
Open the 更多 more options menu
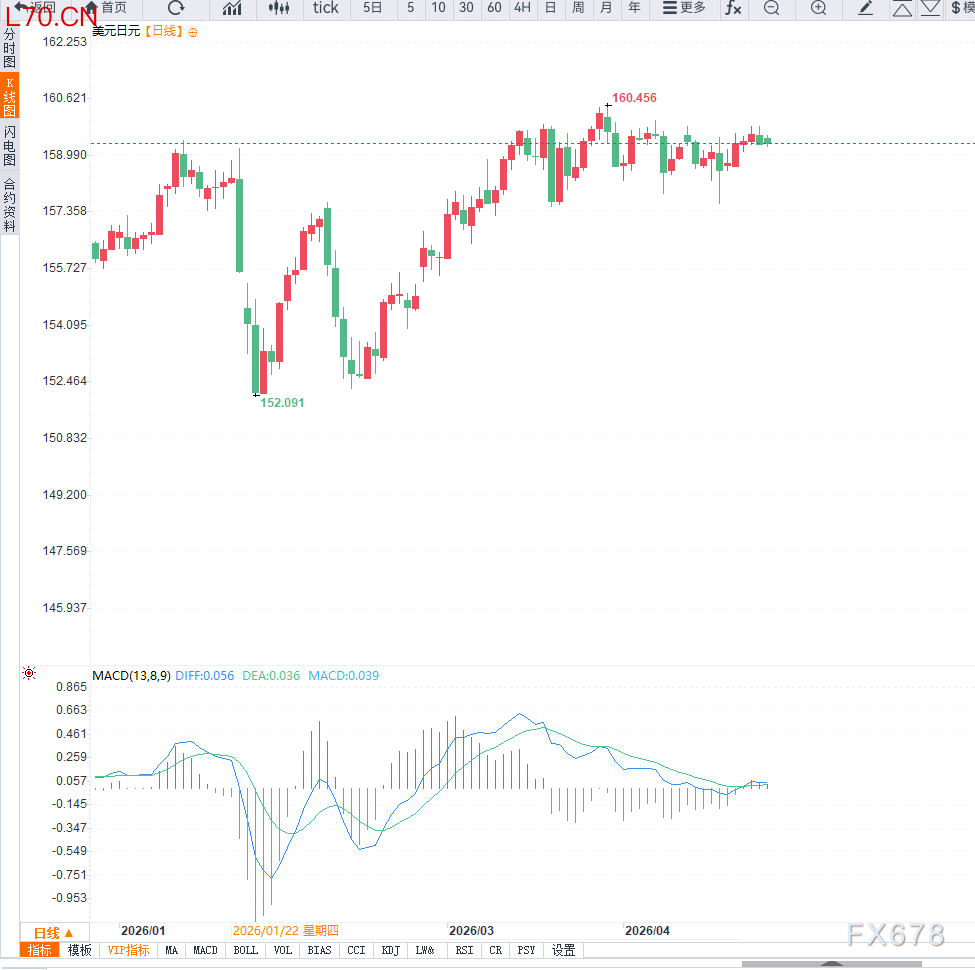click(x=685, y=8)
